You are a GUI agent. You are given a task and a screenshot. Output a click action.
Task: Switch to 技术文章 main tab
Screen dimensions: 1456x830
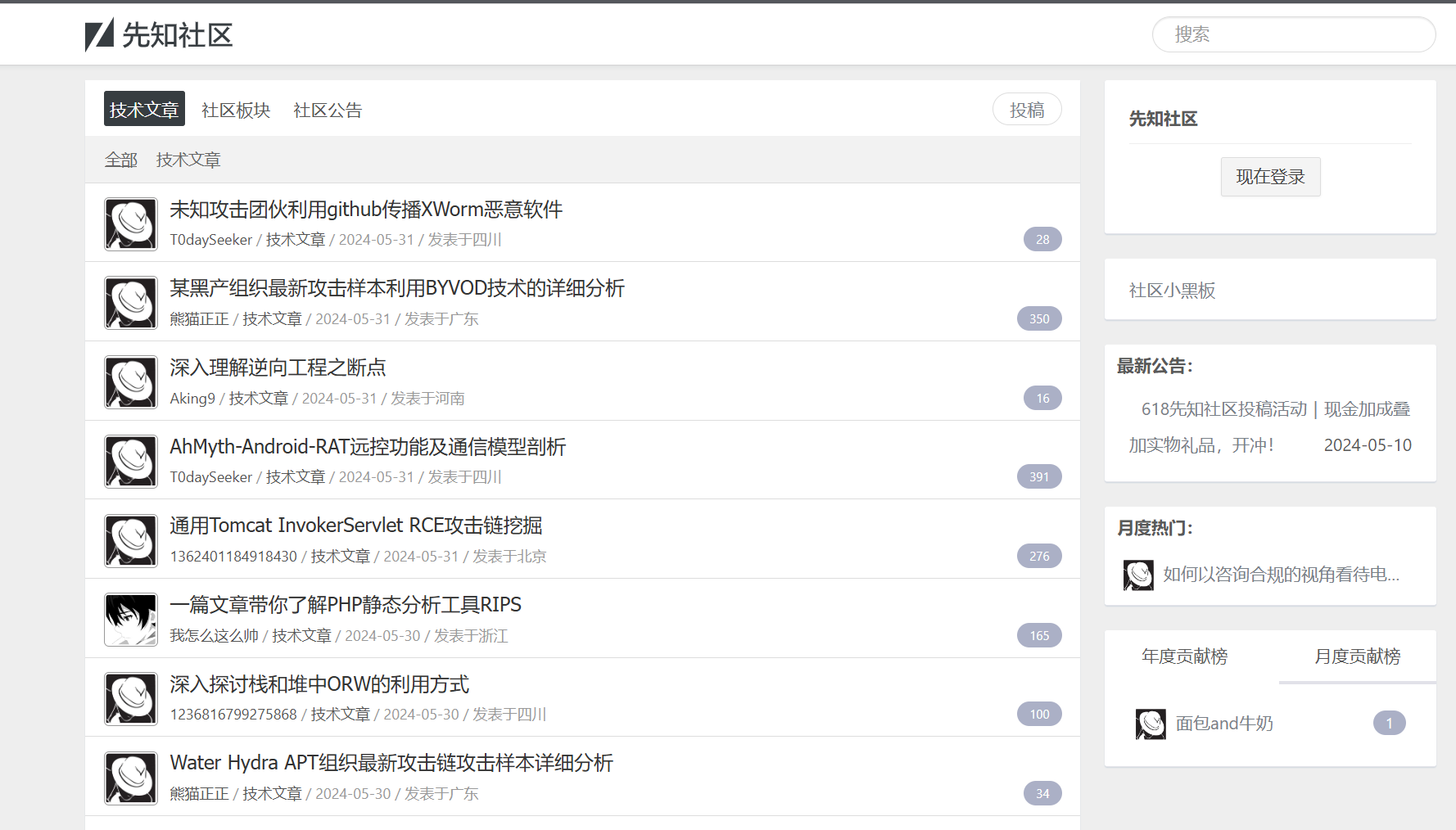(144, 109)
